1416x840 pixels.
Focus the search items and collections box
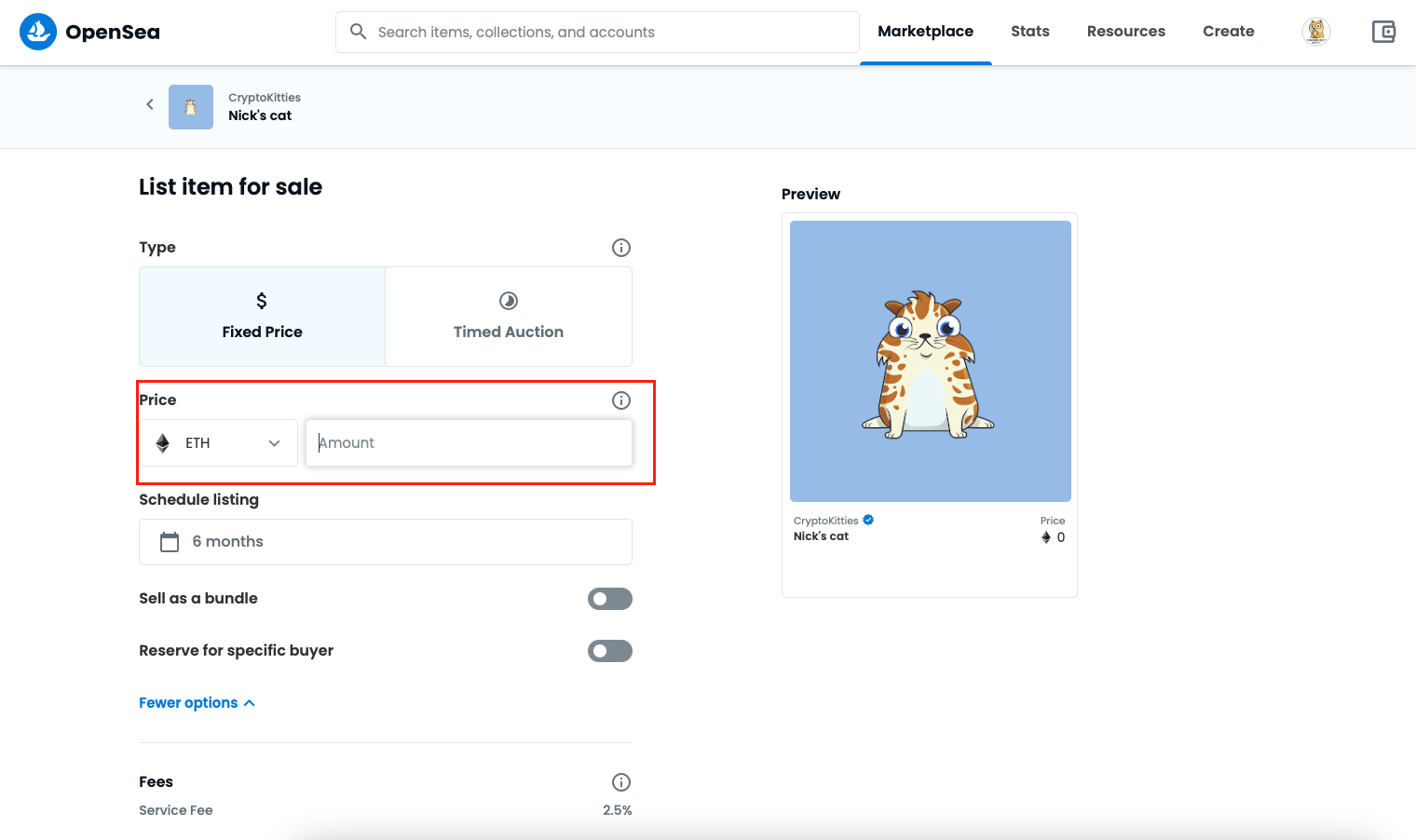[x=597, y=33]
